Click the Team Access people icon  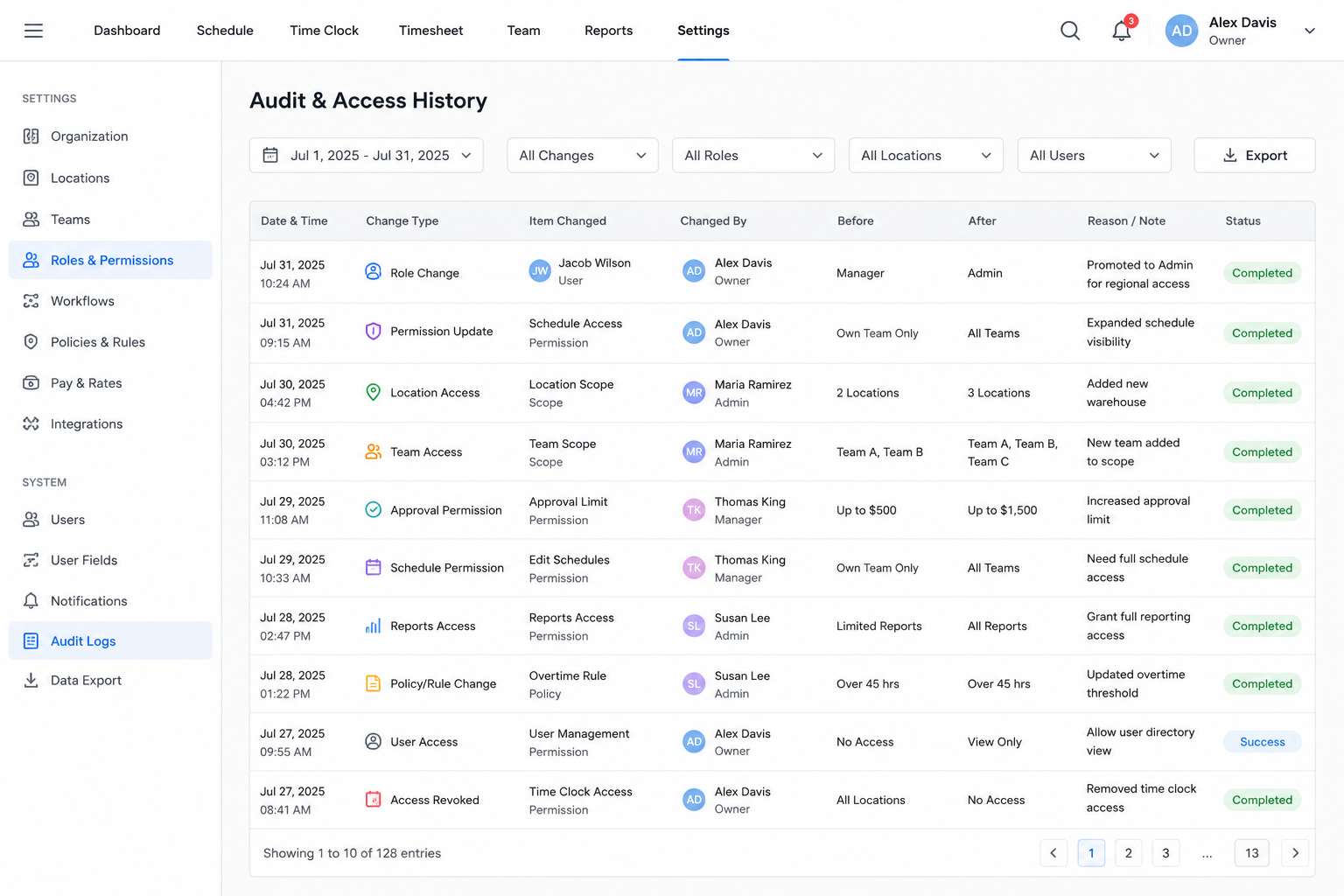[373, 451]
